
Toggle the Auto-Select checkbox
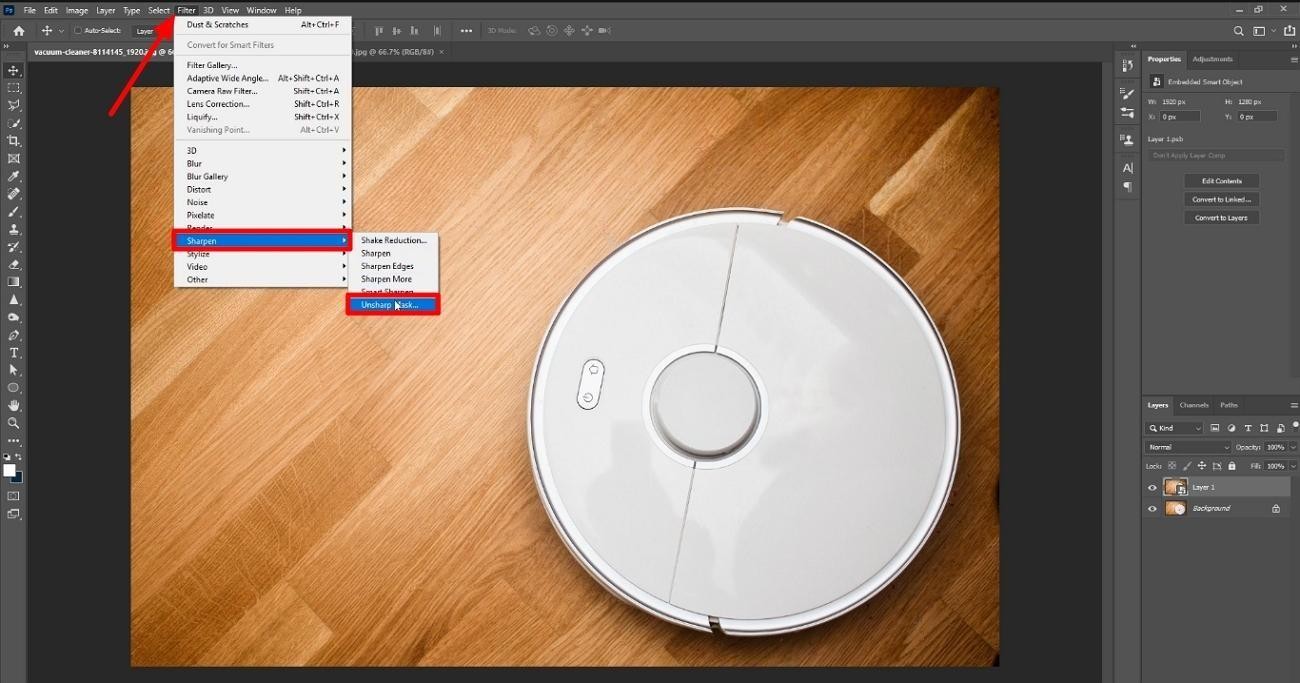pyautogui.click(x=78, y=31)
